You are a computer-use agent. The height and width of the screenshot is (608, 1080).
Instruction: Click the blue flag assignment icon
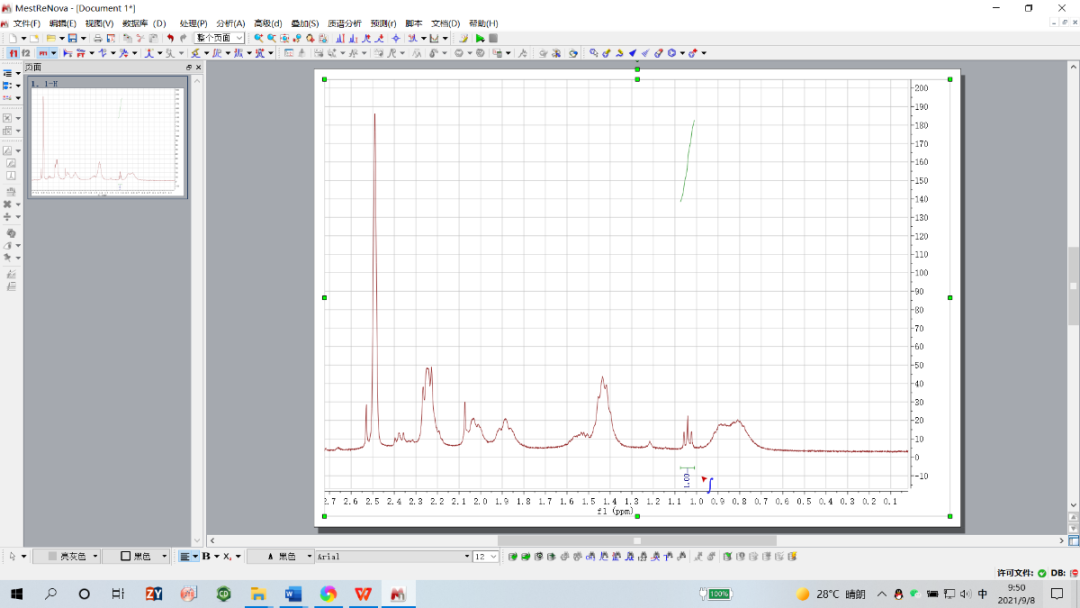click(632, 53)
